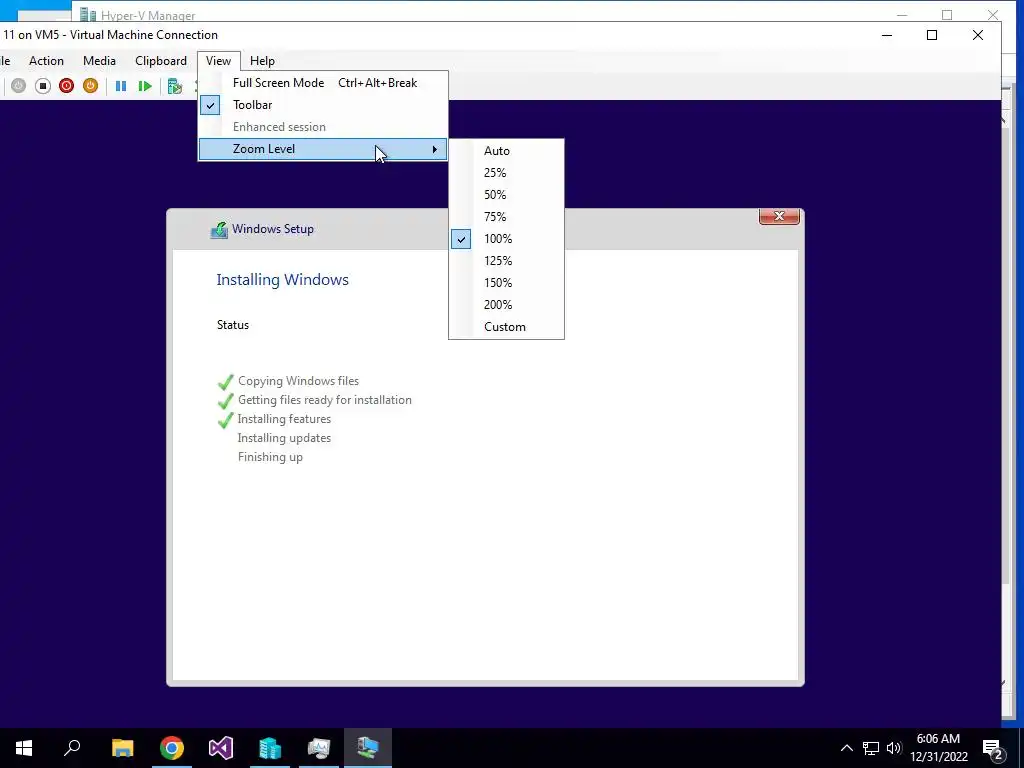This screenshot has width=1024, height=768.
Task: Set zoom level to 25%
Action: (506, 173)
